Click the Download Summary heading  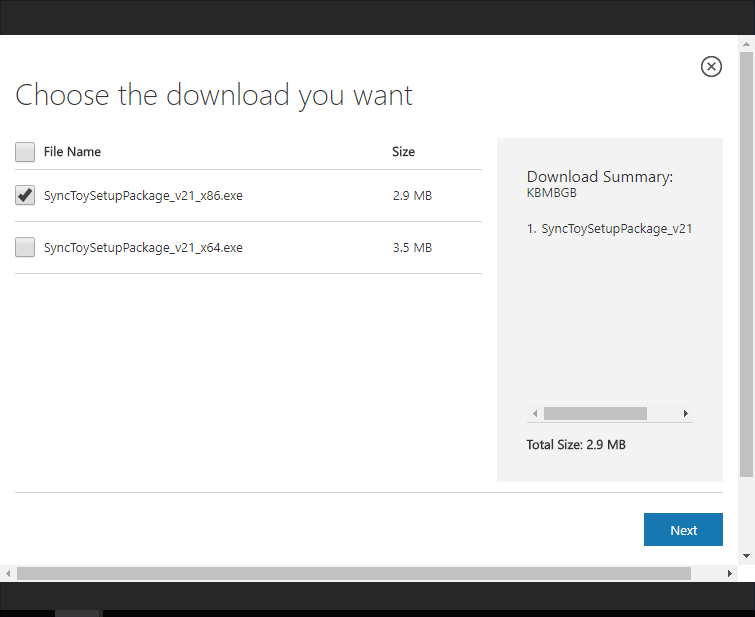pyautogui.click(x=599, y=177)
